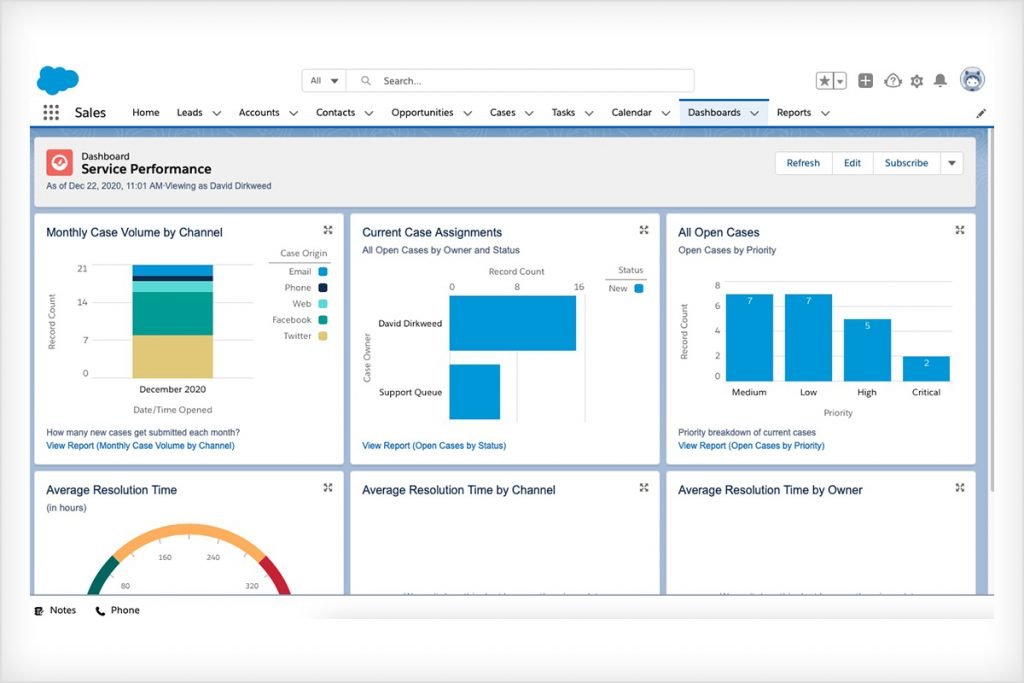Expand the Monthly Case Volume chart
The width and height of the screenshot is (1024, 683).
328,231
